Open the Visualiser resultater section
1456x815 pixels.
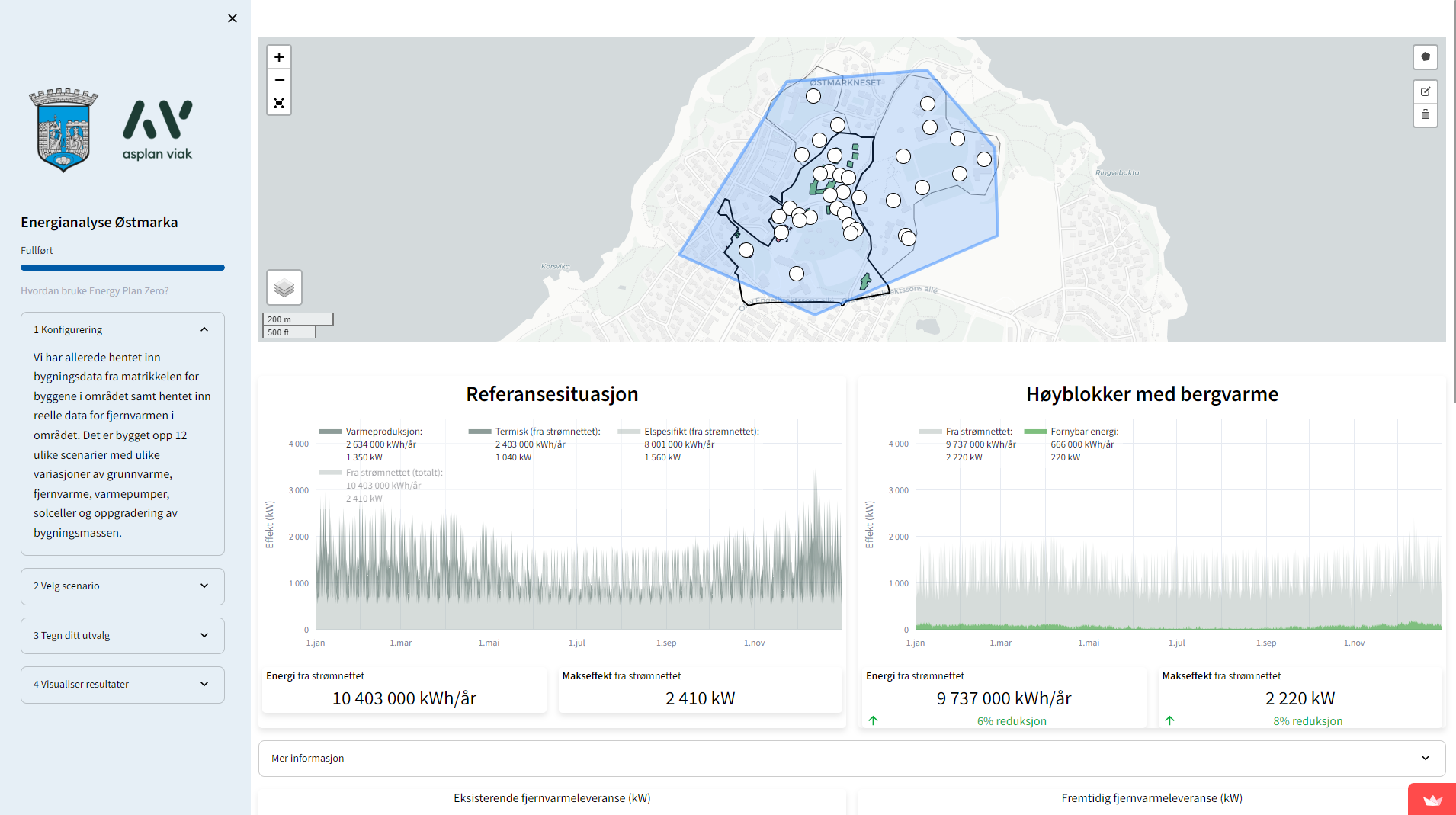[122, 684]
